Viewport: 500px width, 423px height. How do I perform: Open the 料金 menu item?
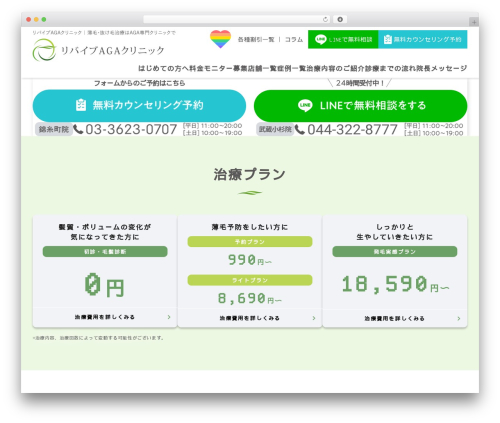pos(196,68)
